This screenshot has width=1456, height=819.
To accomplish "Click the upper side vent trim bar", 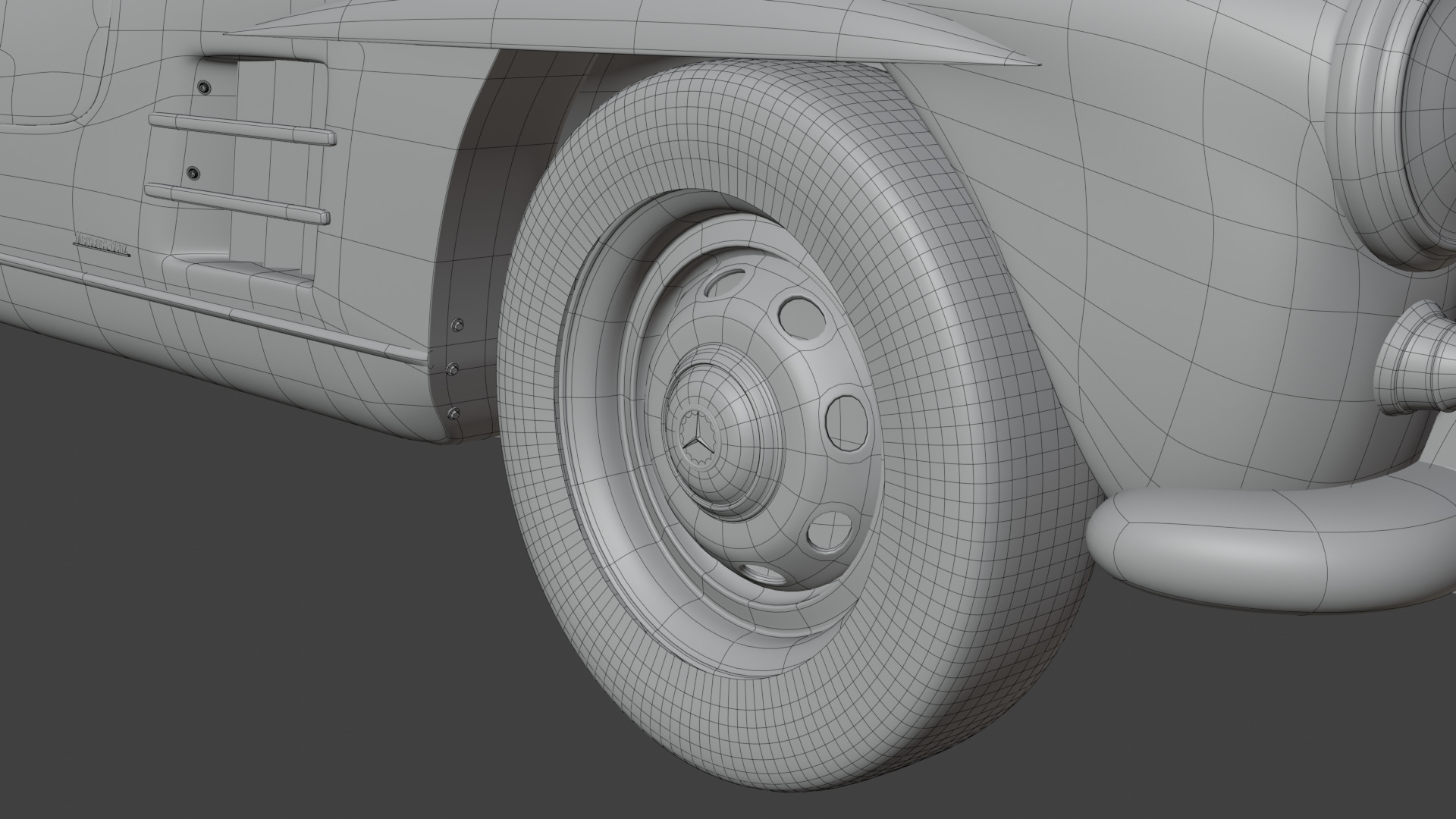I will (x=242, y=129).
